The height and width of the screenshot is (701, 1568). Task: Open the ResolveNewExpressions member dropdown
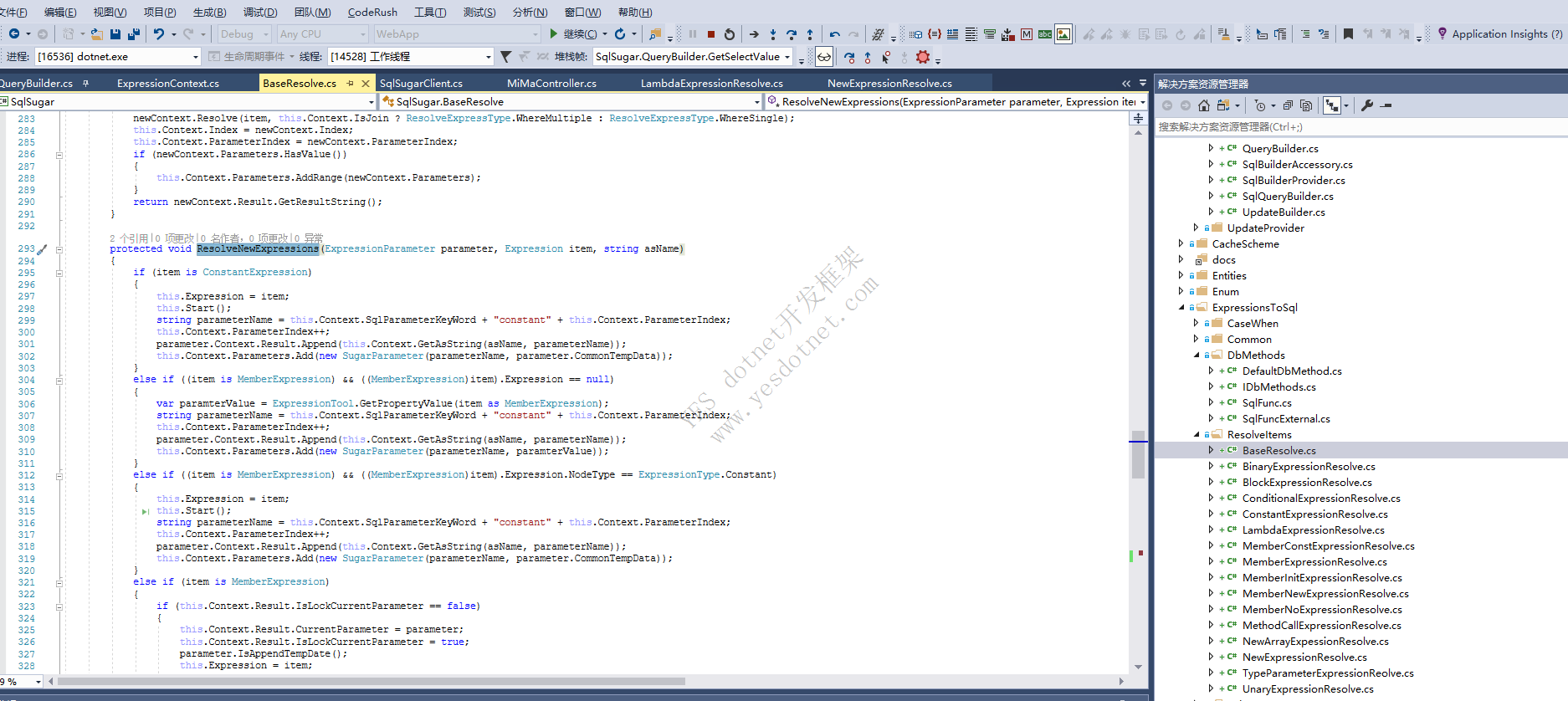(x=957, y=102)
